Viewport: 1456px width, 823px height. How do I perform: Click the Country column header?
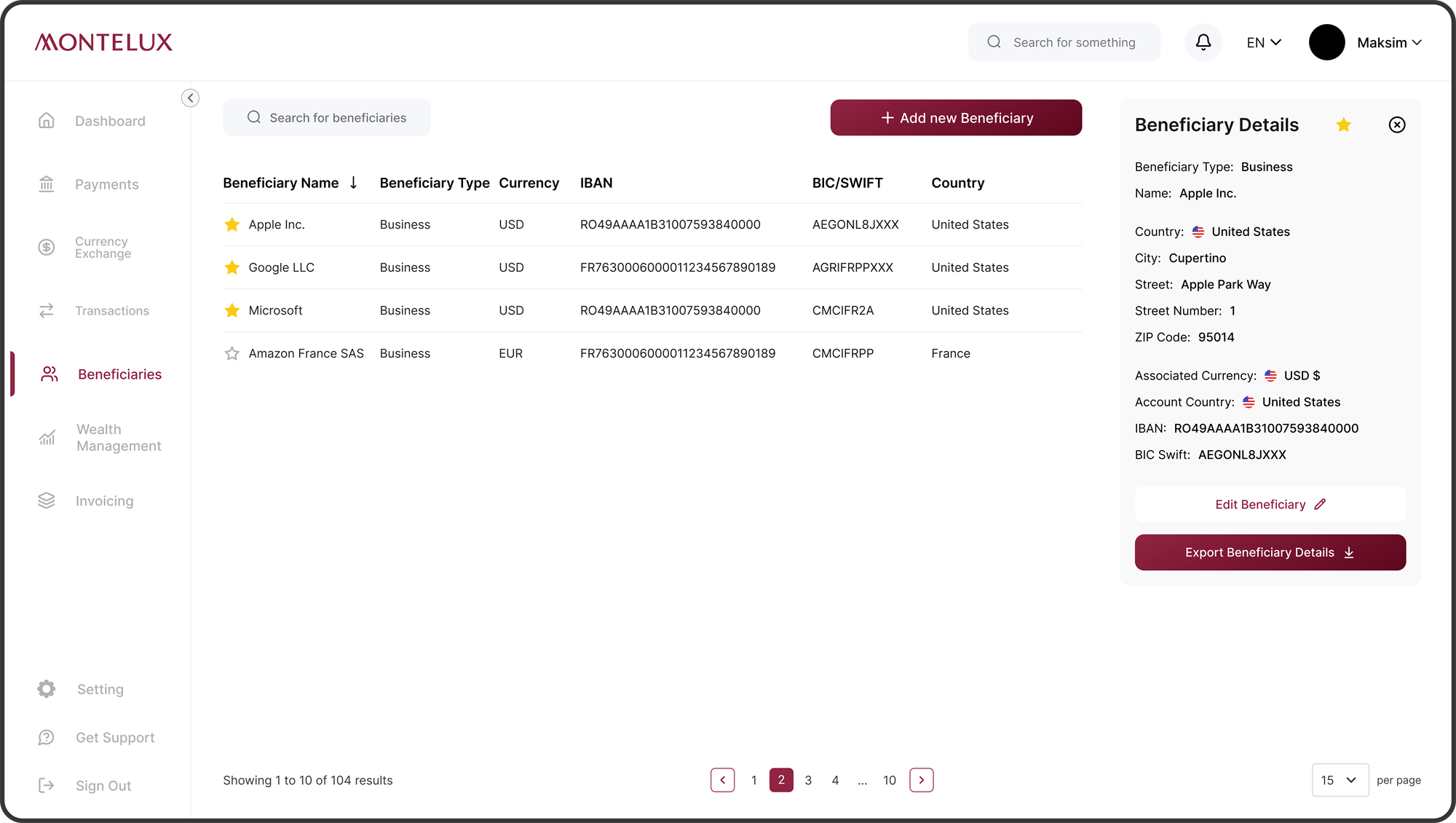[x=958, y=184]
